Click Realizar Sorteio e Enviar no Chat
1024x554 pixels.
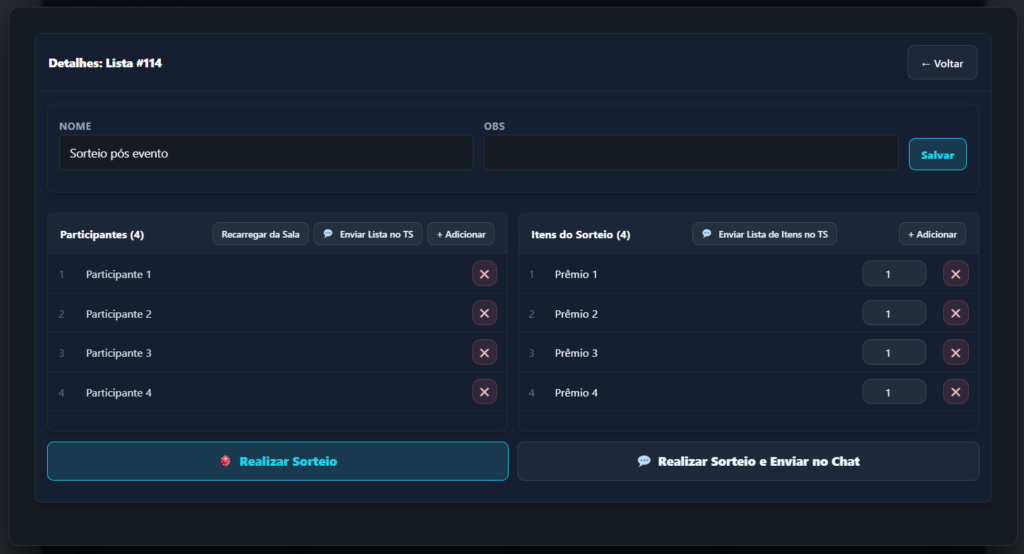point(748,461)
